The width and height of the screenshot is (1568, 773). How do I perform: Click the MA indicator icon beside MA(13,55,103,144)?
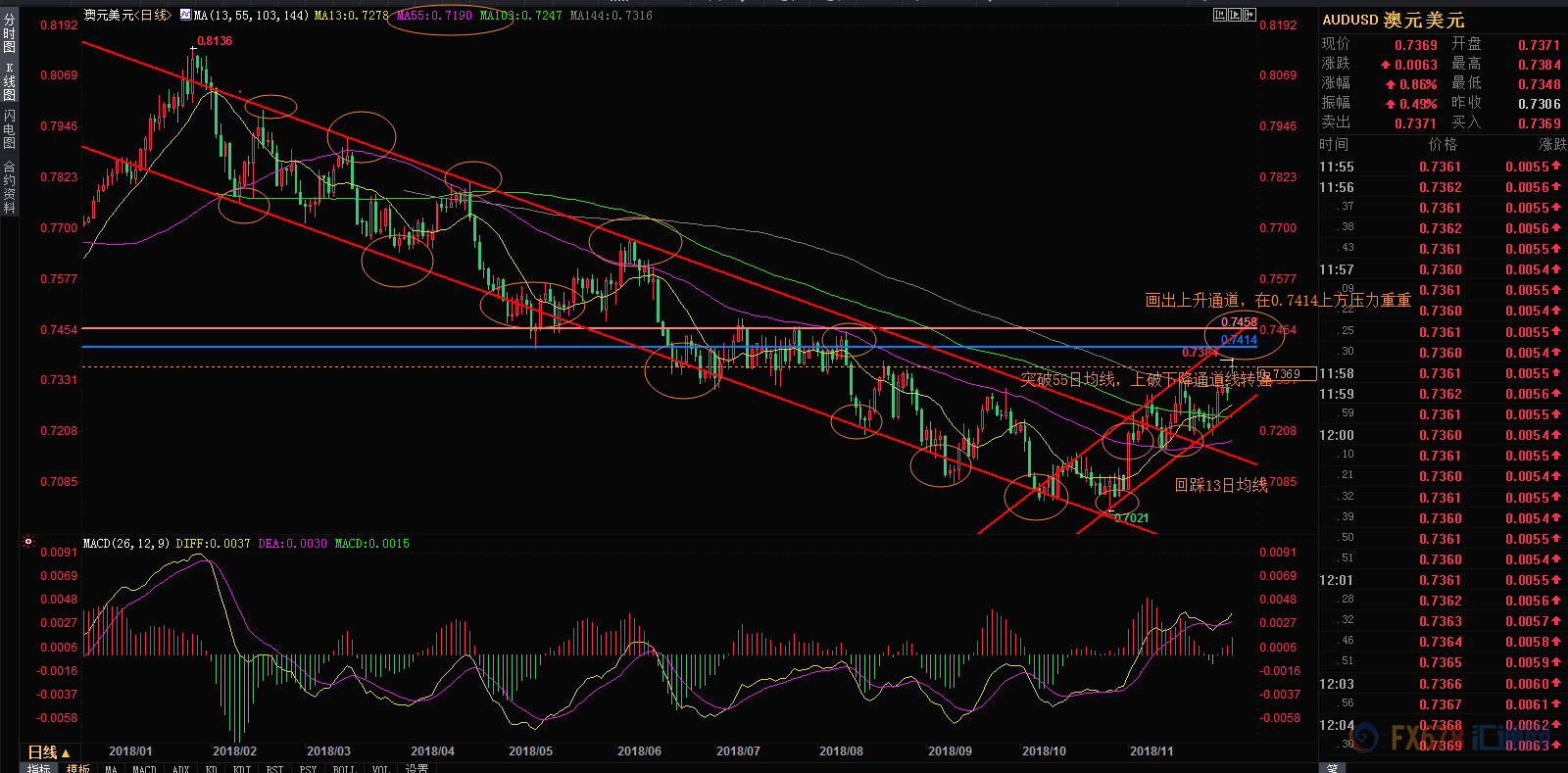(185, 15)
